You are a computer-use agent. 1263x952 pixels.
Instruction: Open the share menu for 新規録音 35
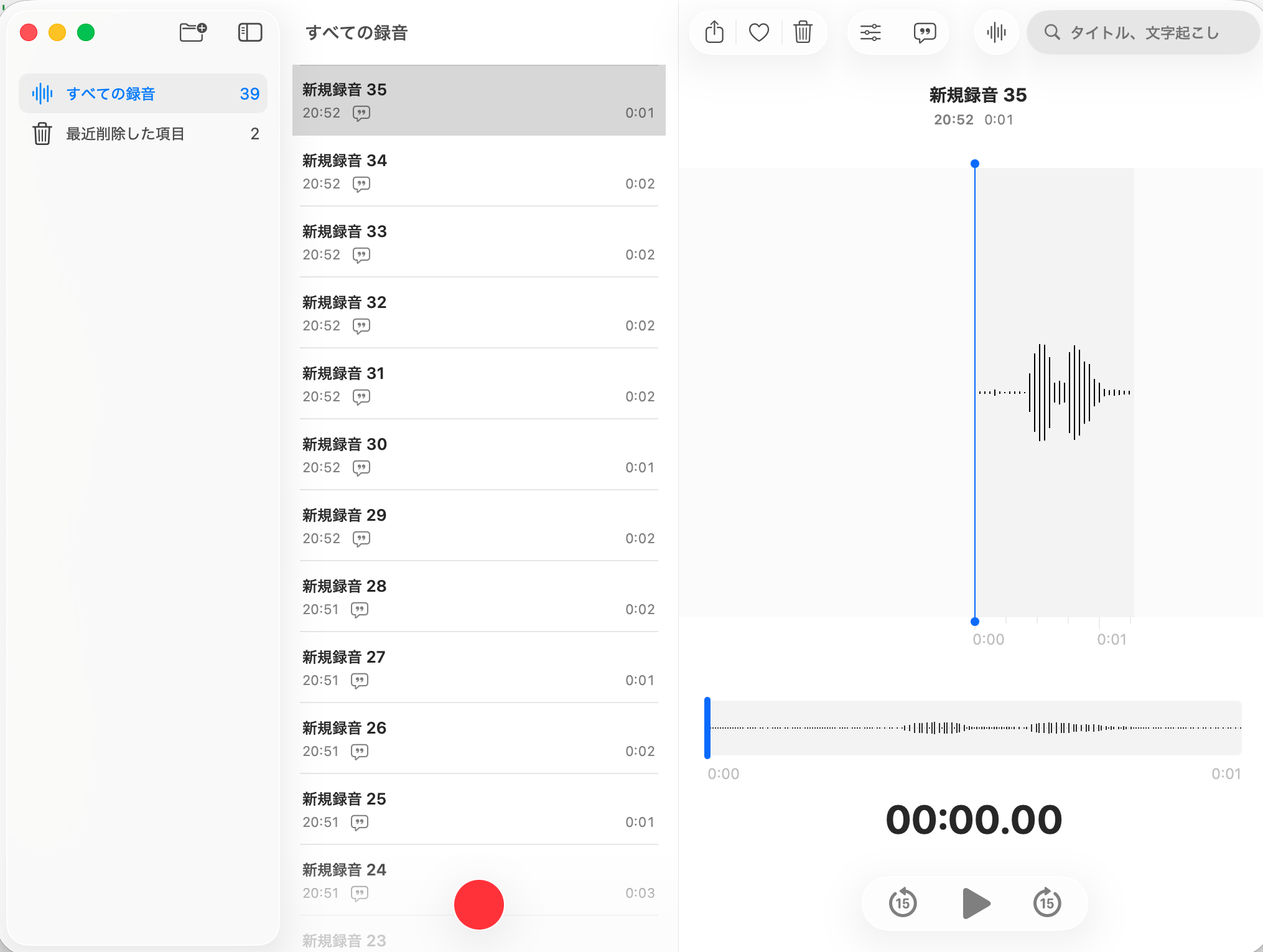(x=714, y=32)
